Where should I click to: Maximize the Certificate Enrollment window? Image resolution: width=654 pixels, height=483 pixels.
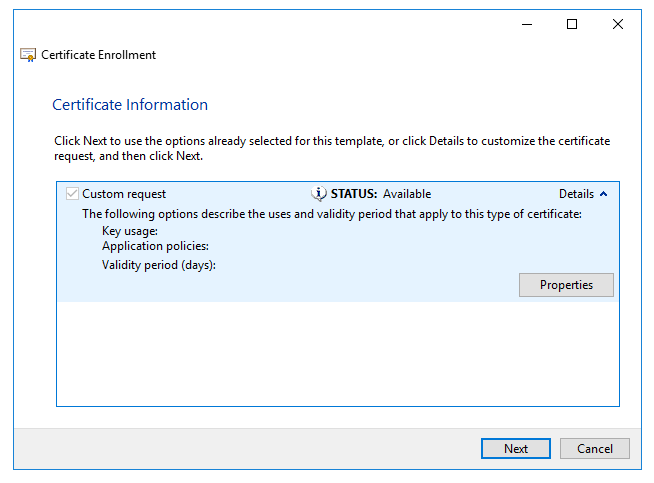pos(572,24)
